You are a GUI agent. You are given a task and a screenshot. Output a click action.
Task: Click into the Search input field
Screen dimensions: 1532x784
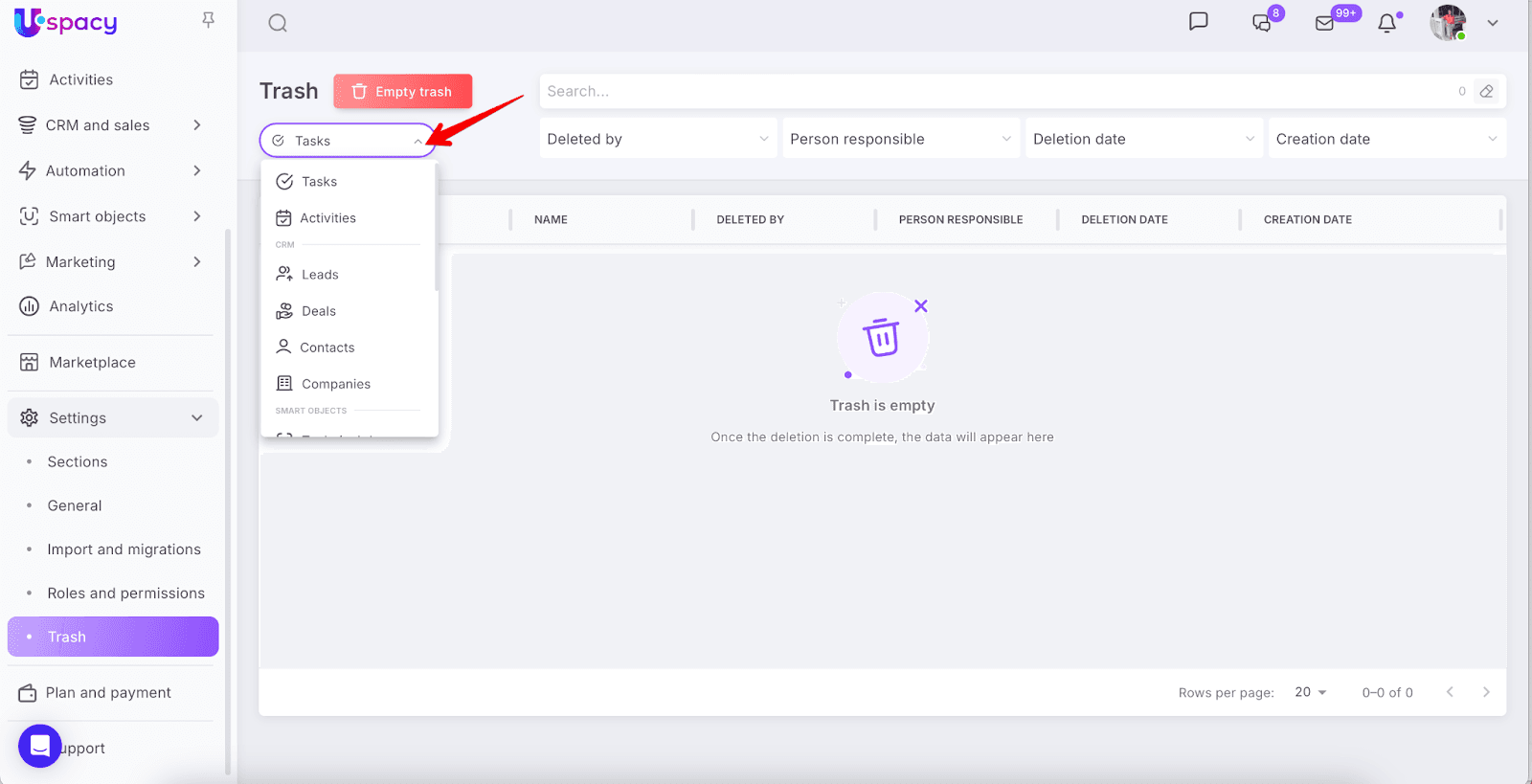pyautogui.click(x=996, y=92)
